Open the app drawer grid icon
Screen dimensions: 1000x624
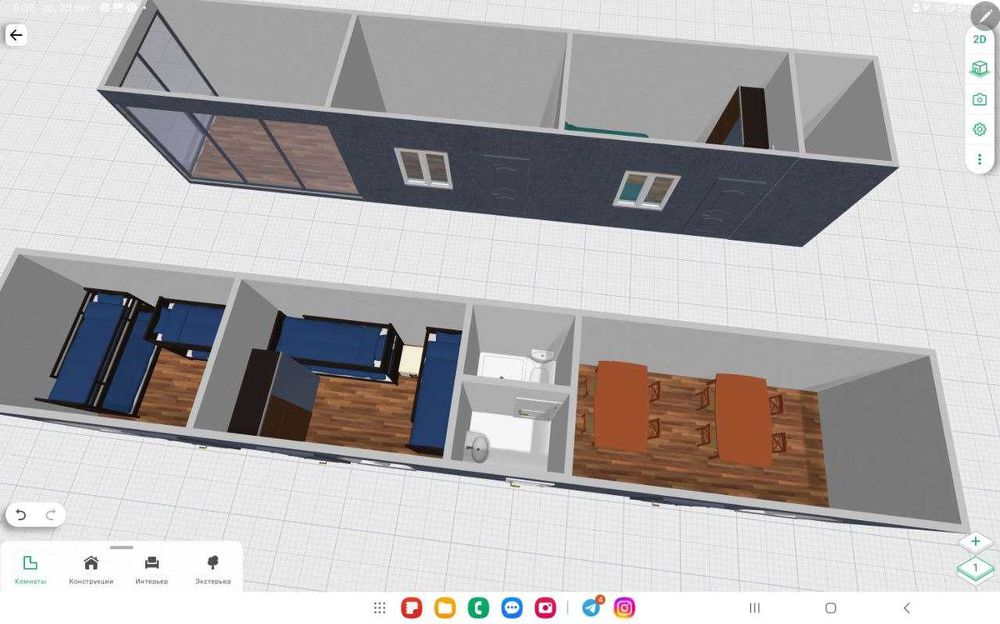(x=379, y=608)
